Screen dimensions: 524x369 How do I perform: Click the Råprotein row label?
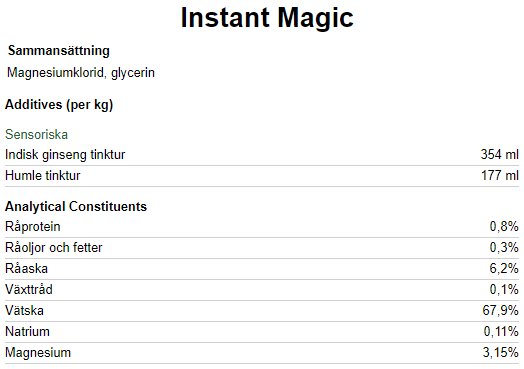coord(33,227)
